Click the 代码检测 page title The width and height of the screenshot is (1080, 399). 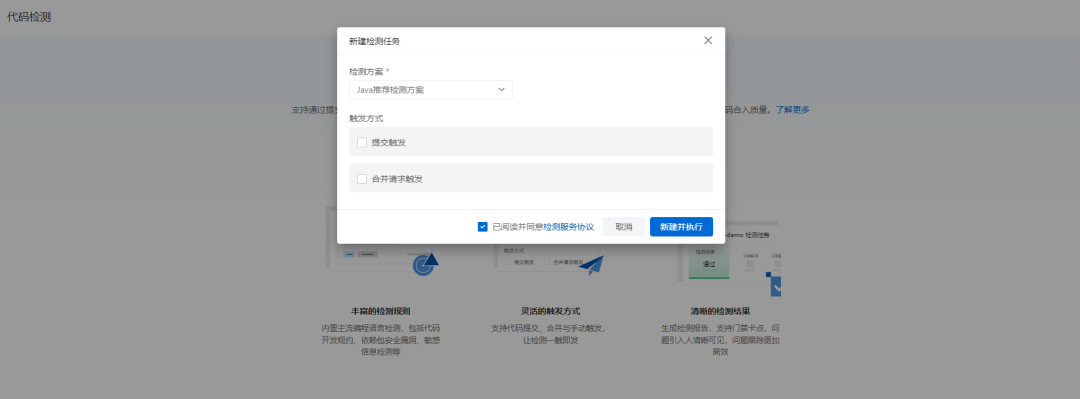tap(29, 17)
